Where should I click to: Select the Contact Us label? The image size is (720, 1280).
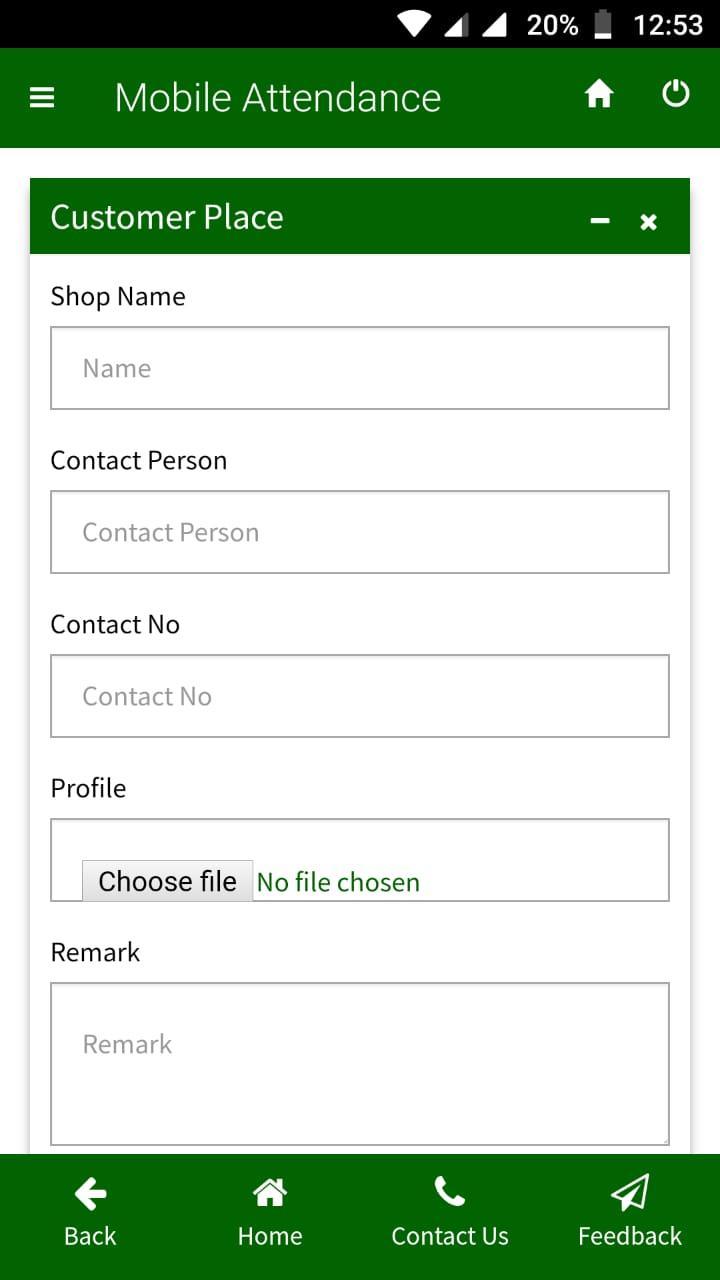pyautogui.click(x=450, y=1236)
